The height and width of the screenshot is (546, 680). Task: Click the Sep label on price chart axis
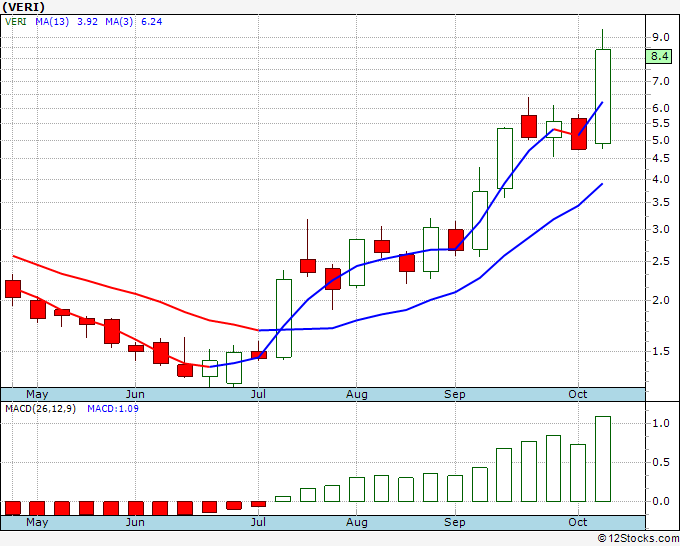pyautogui.click(x=455, y=394)
